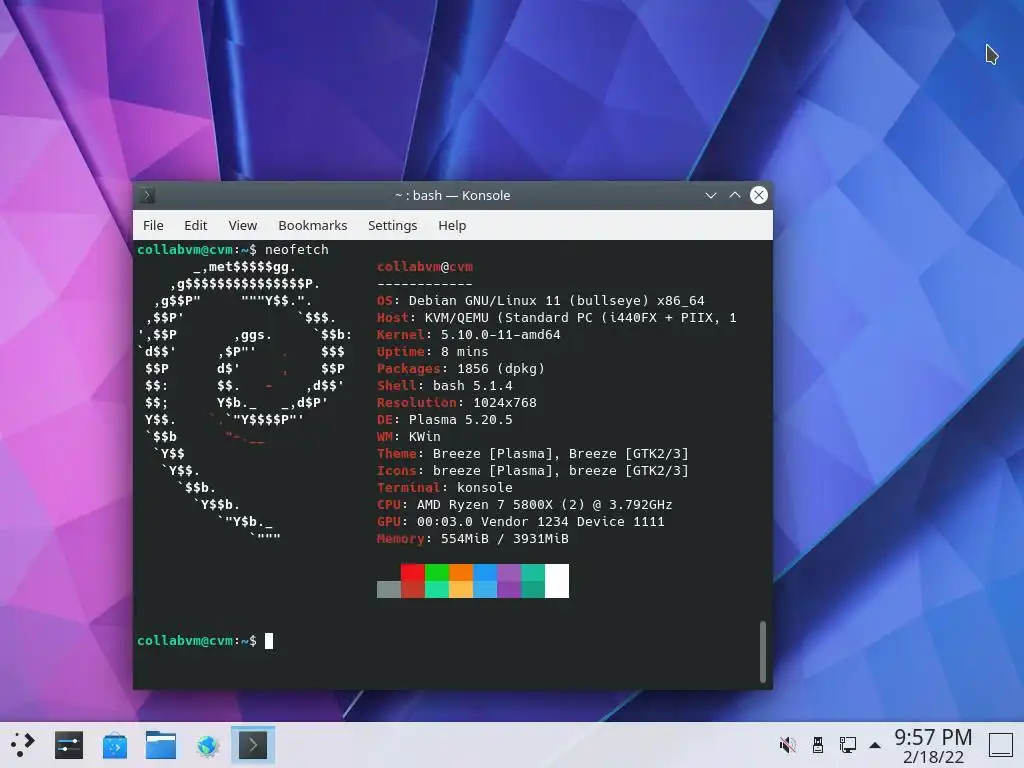Click the 'Packages: 1856 (dpkg)' line
This screenshot has width=1024, height=768.
[460, 368]
